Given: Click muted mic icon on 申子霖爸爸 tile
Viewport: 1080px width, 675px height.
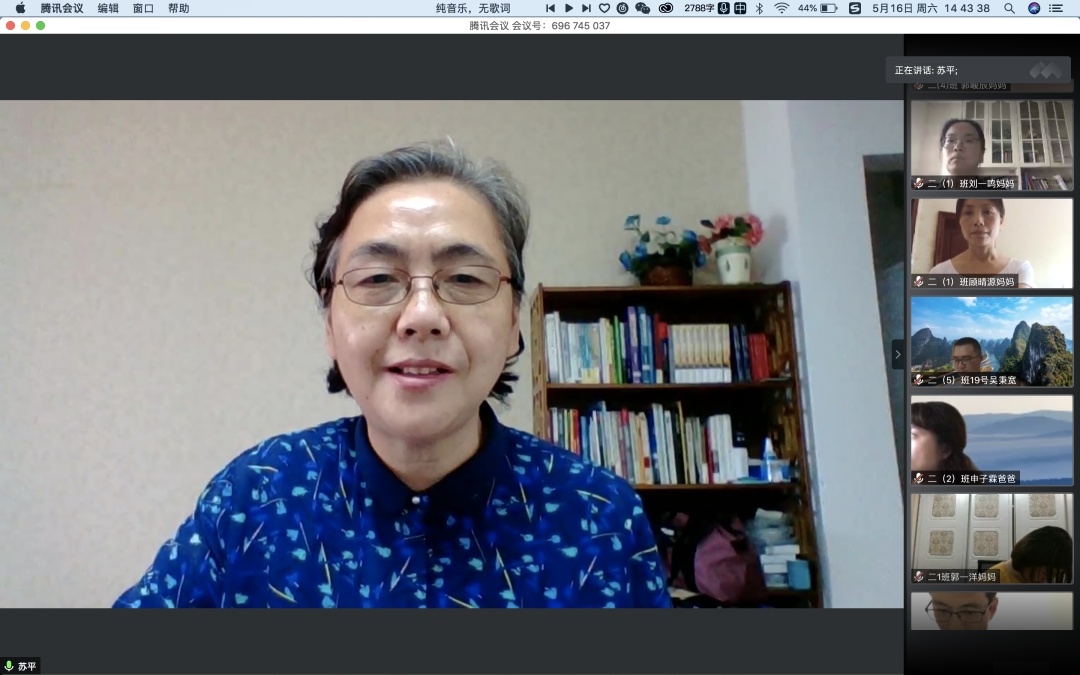Looking at the screenshot, I should coord(919,478).
